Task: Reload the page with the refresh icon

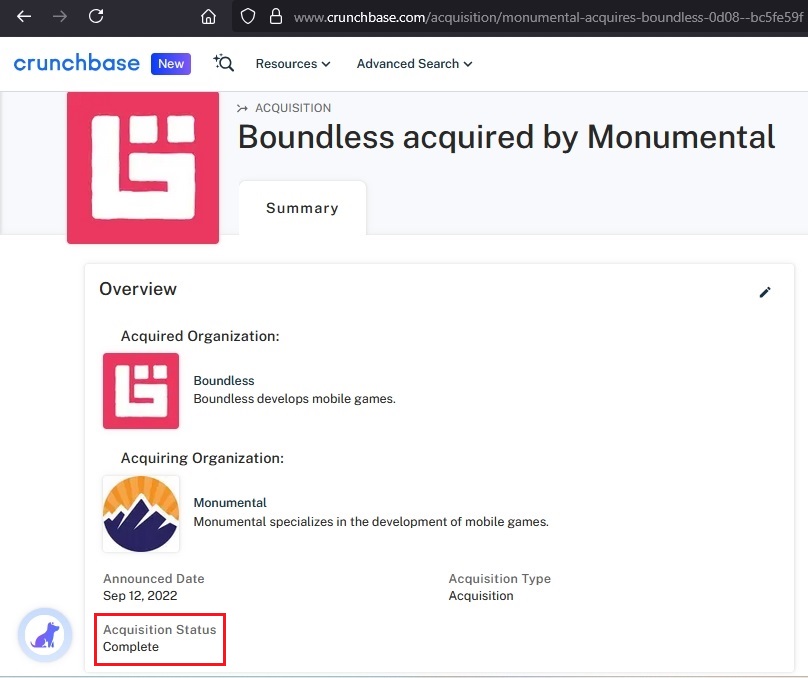Action: coord(96,16)
